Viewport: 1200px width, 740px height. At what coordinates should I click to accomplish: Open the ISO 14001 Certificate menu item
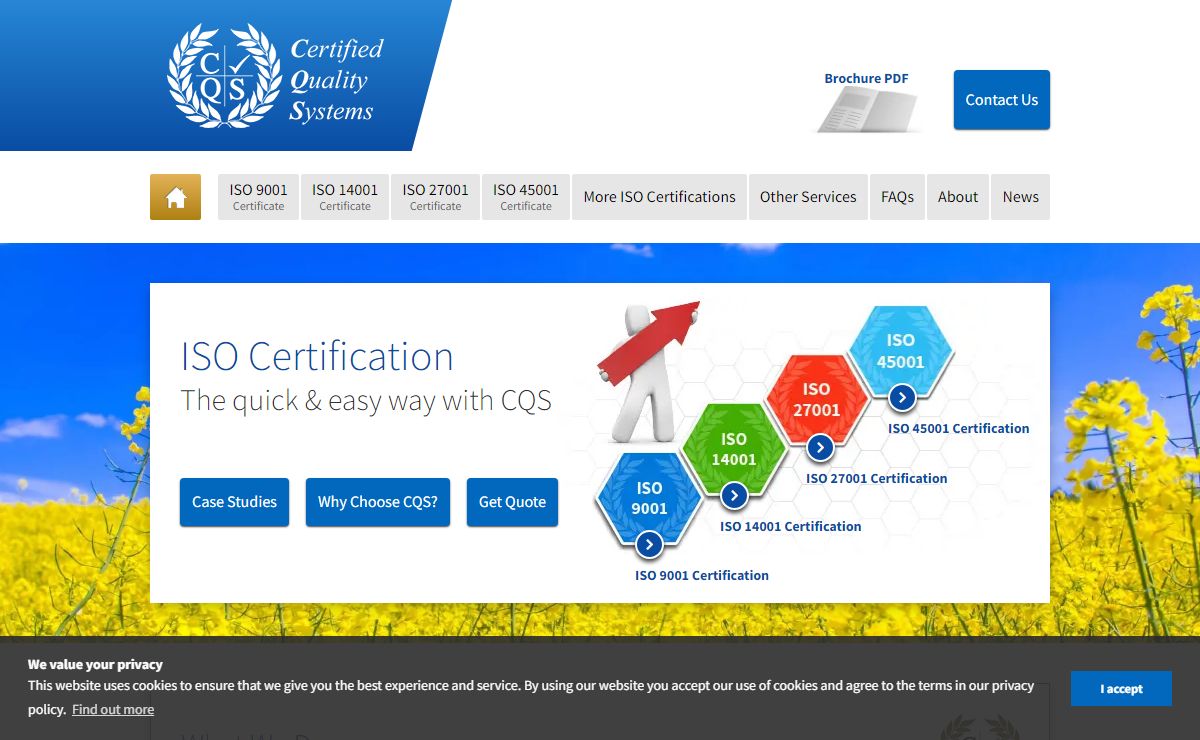[345, 197]
